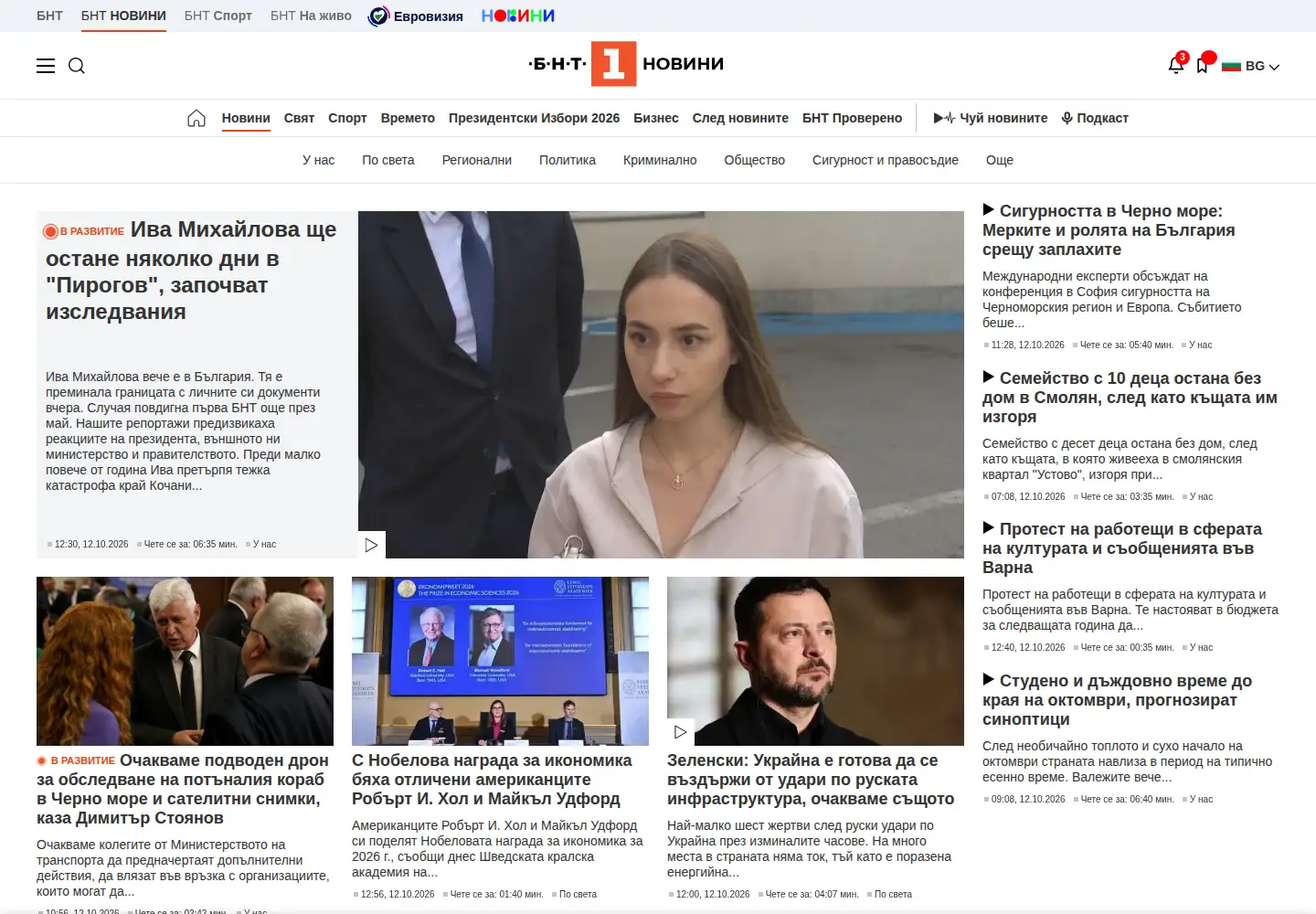The height and width of the screenshot is (914, 1316).
Task: Click По света tag under Nobel article
Action: [x=578, y=895]
